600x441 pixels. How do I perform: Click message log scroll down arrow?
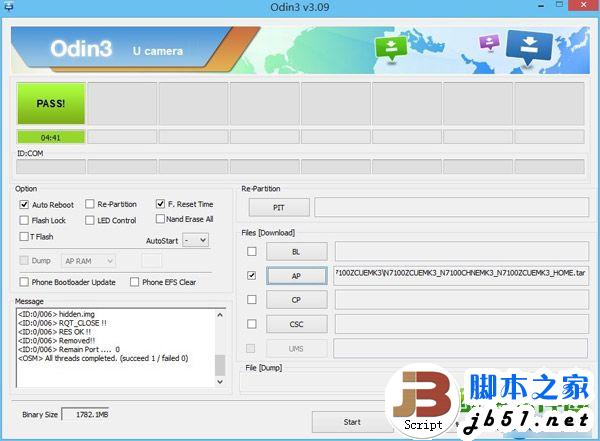click(220, 382)
